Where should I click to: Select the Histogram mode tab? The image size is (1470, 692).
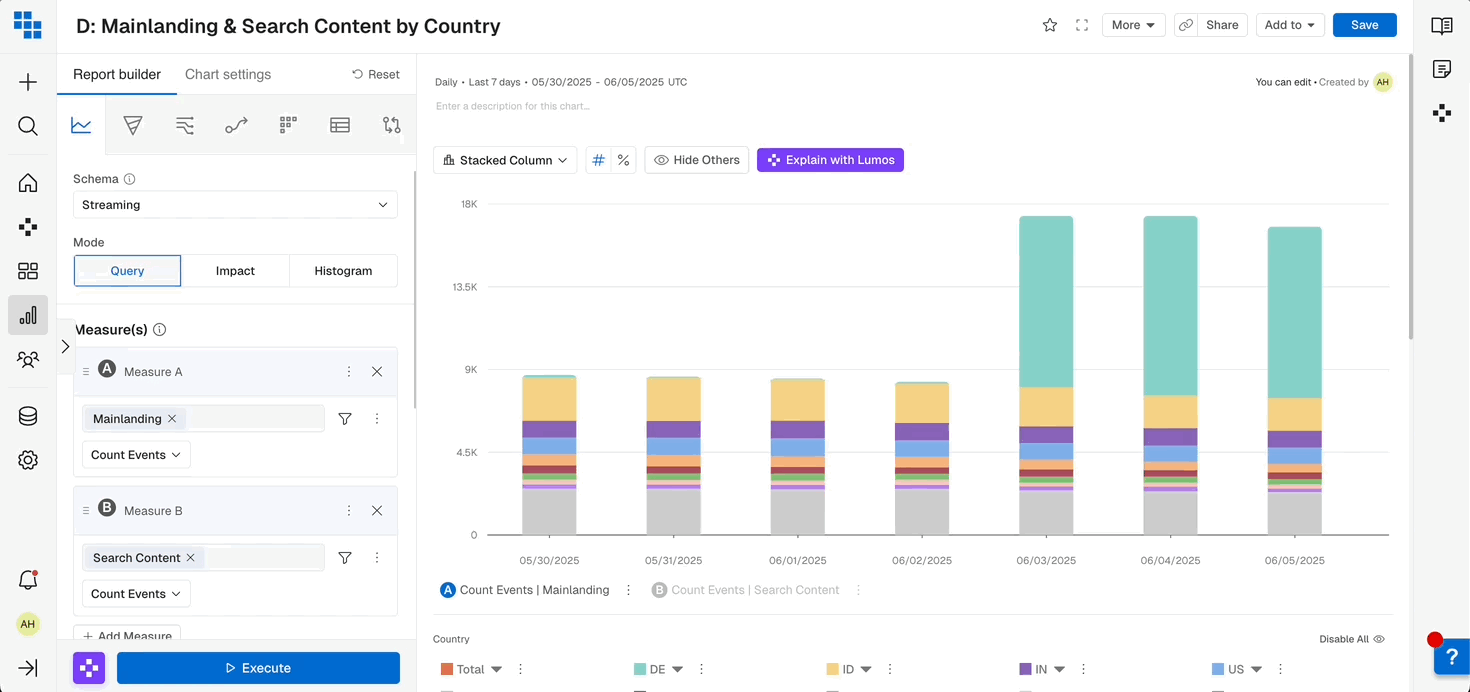coord(343,271)
